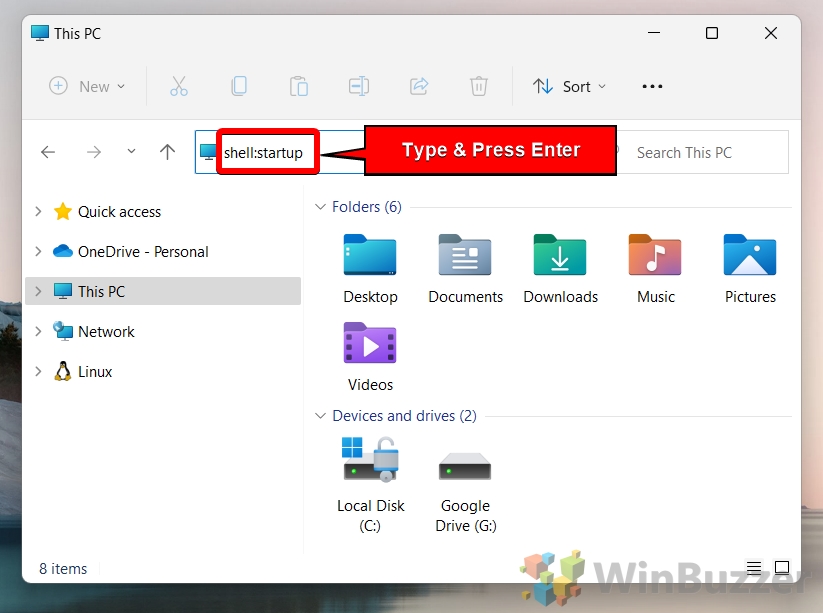Switch to large icons view icon

(x=782, y=567)
